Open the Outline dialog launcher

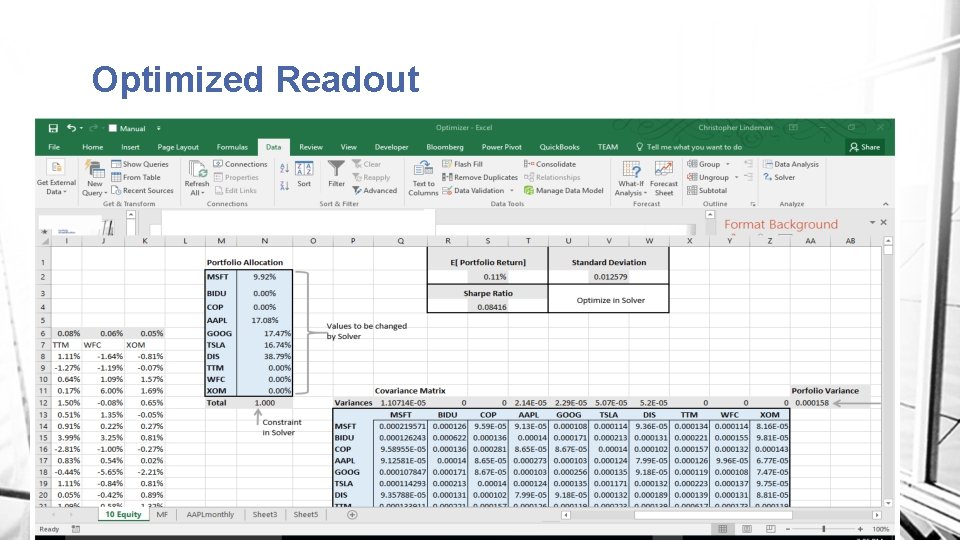tap(752, 204)
